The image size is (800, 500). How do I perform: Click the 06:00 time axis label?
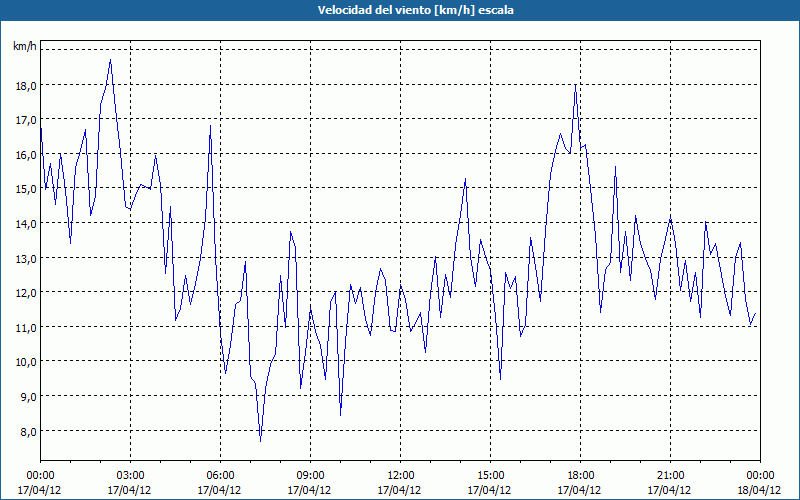click(x=220, y=476)
